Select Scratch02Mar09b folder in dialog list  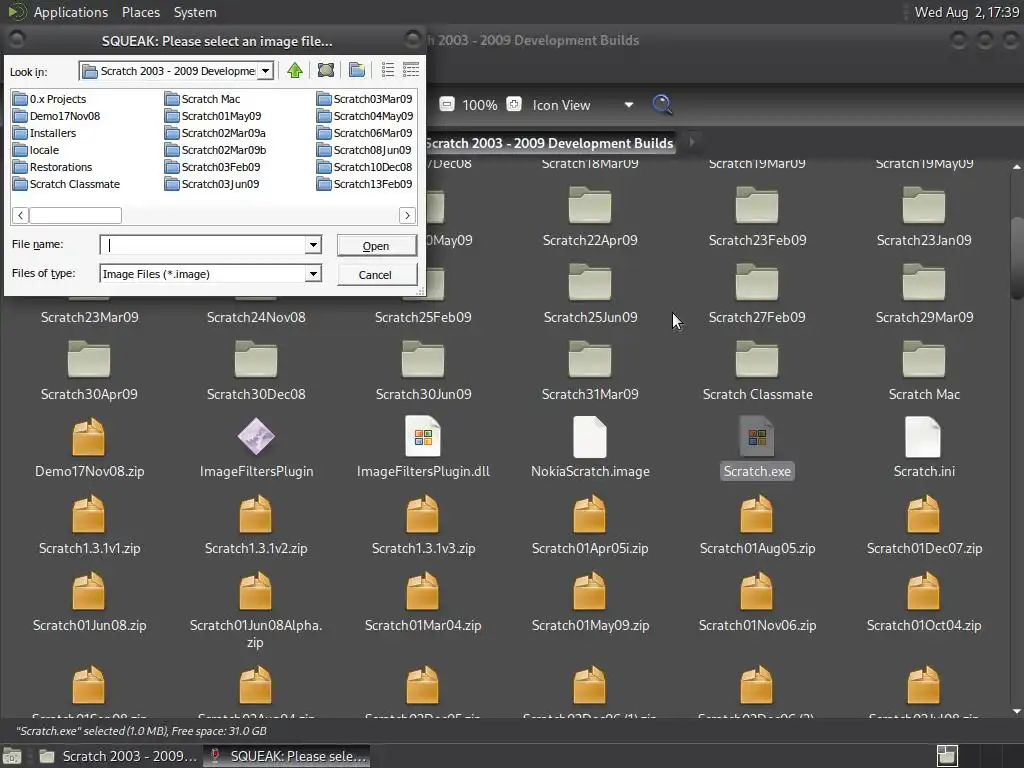(x=216, y=150)
